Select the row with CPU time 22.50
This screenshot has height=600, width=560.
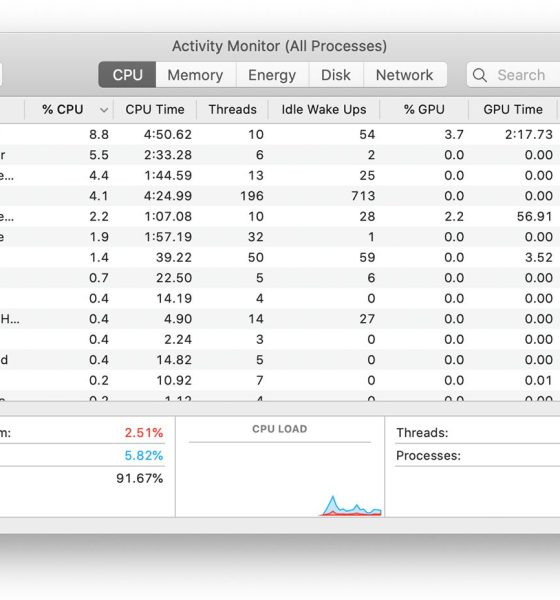pos(280,278)
